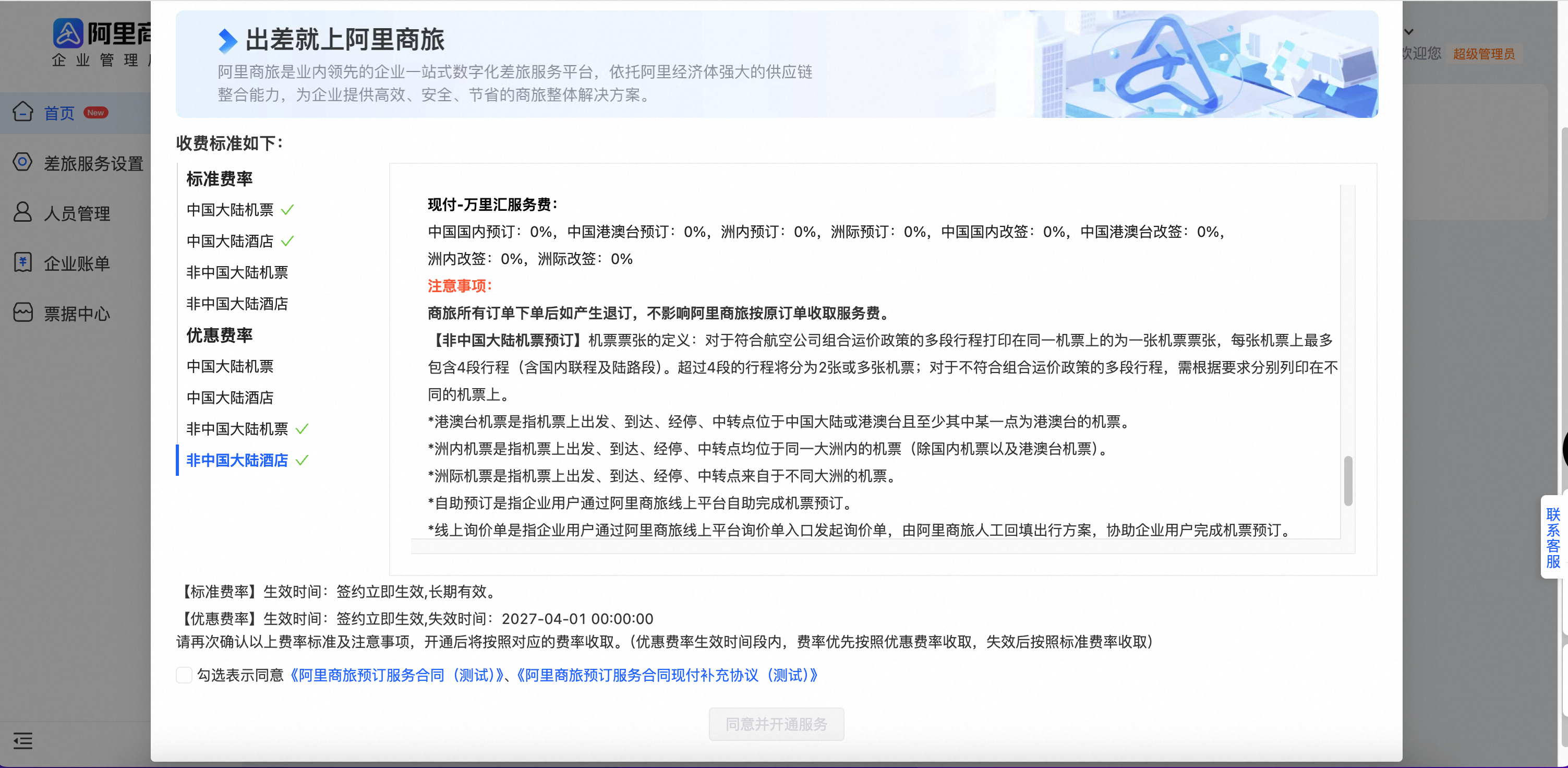The width and height of the screenshot is (1568, 768).
Task: Open 非中国大陆机票 under 优惠费率
Action: click(237, 429)
